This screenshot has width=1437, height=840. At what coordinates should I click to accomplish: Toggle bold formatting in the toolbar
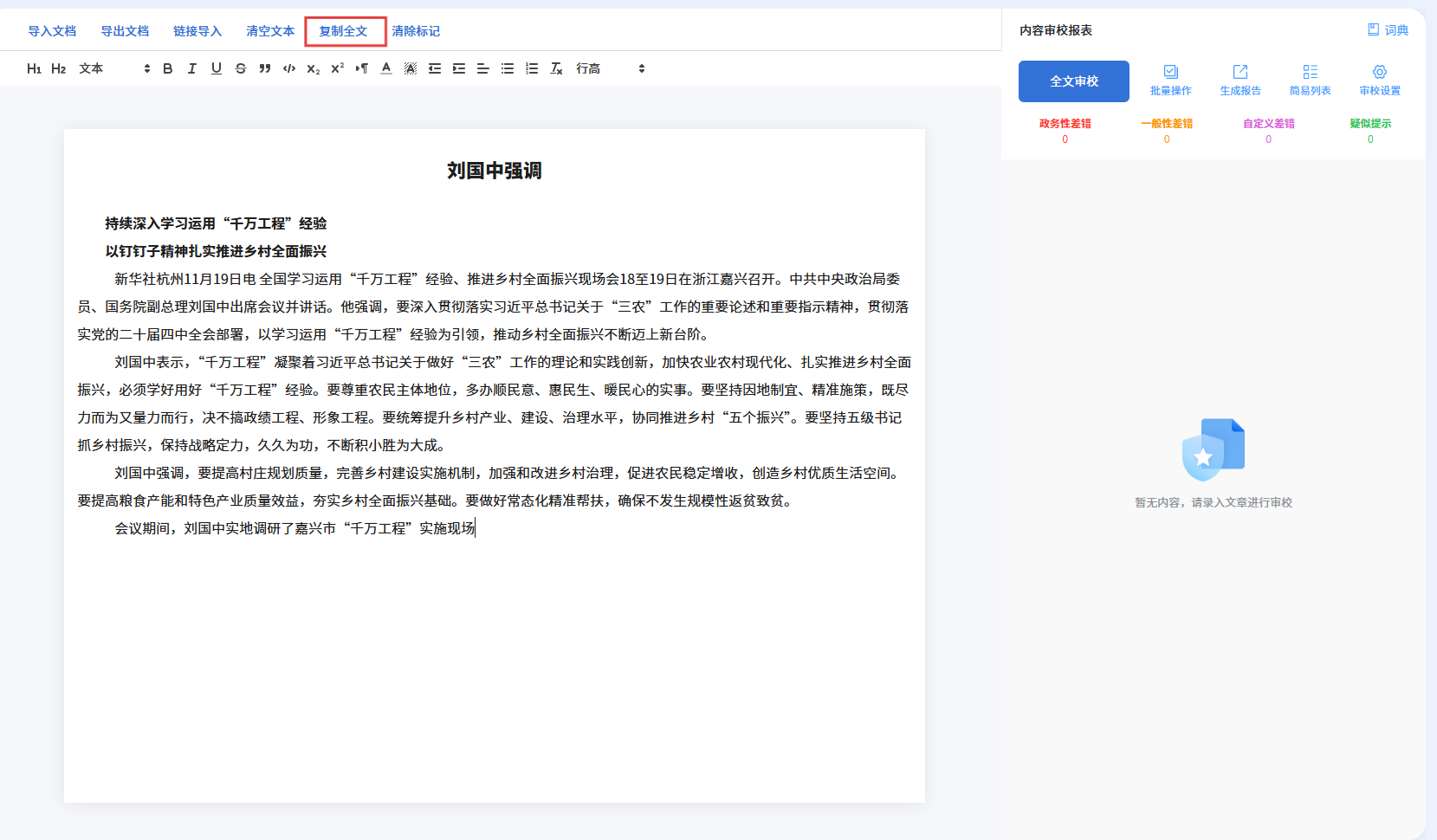click(168, 68)
